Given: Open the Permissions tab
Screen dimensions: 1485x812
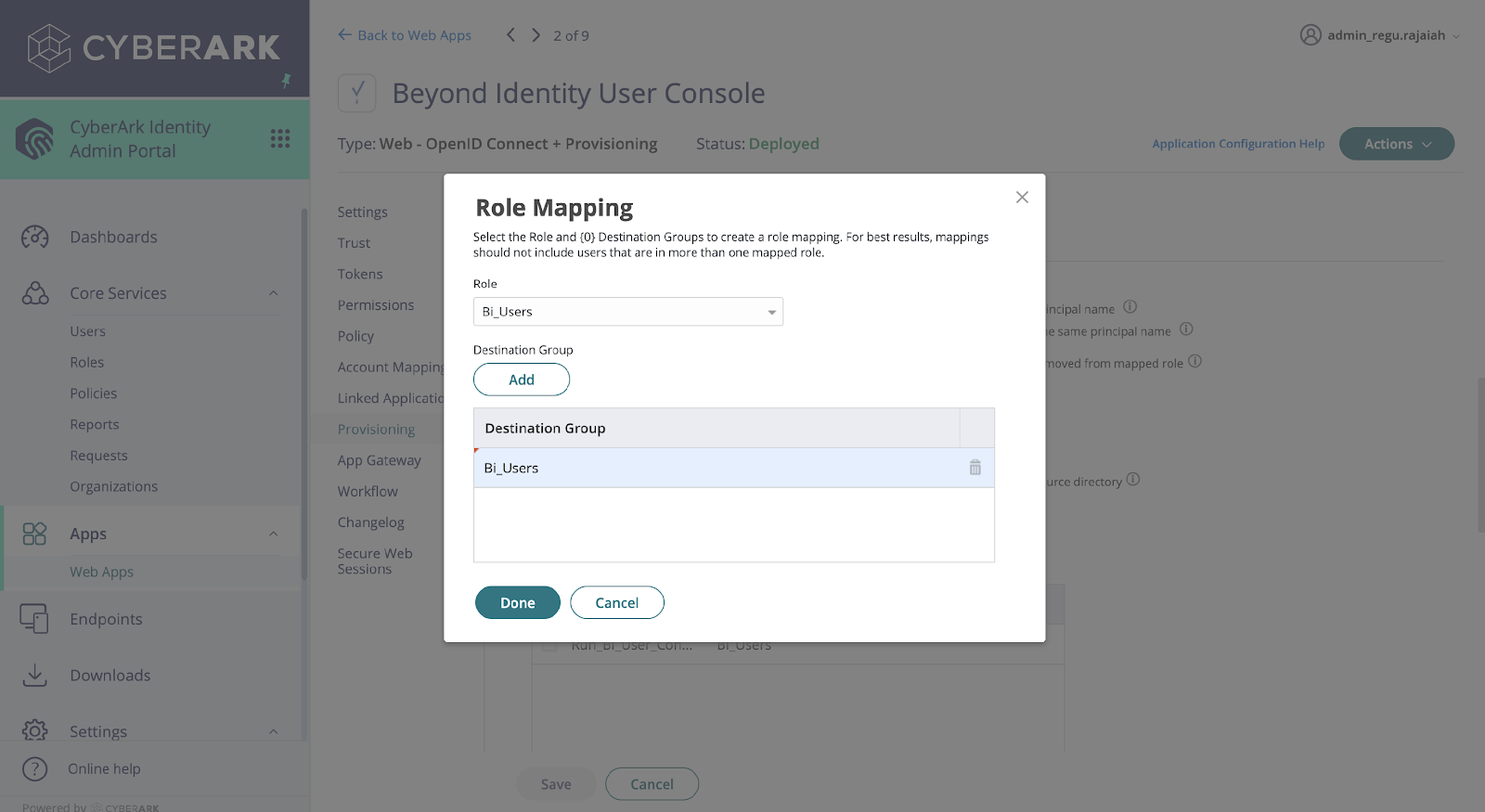Looking at the screenshot, I should (x=376, y=305).
